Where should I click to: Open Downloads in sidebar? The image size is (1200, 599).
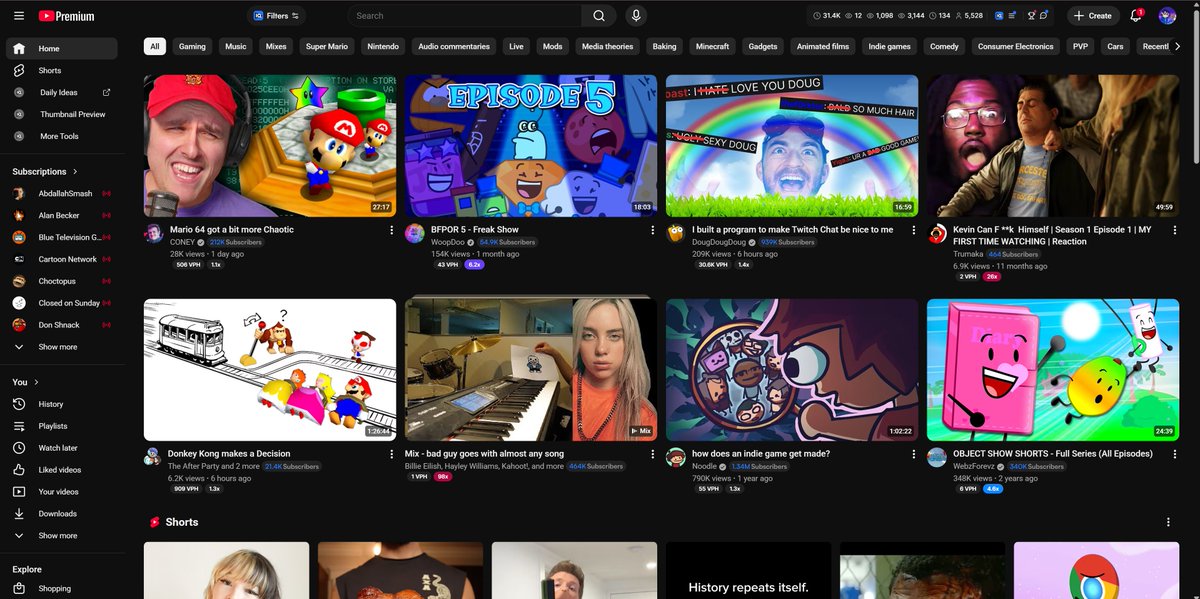(x=61, y=514)
